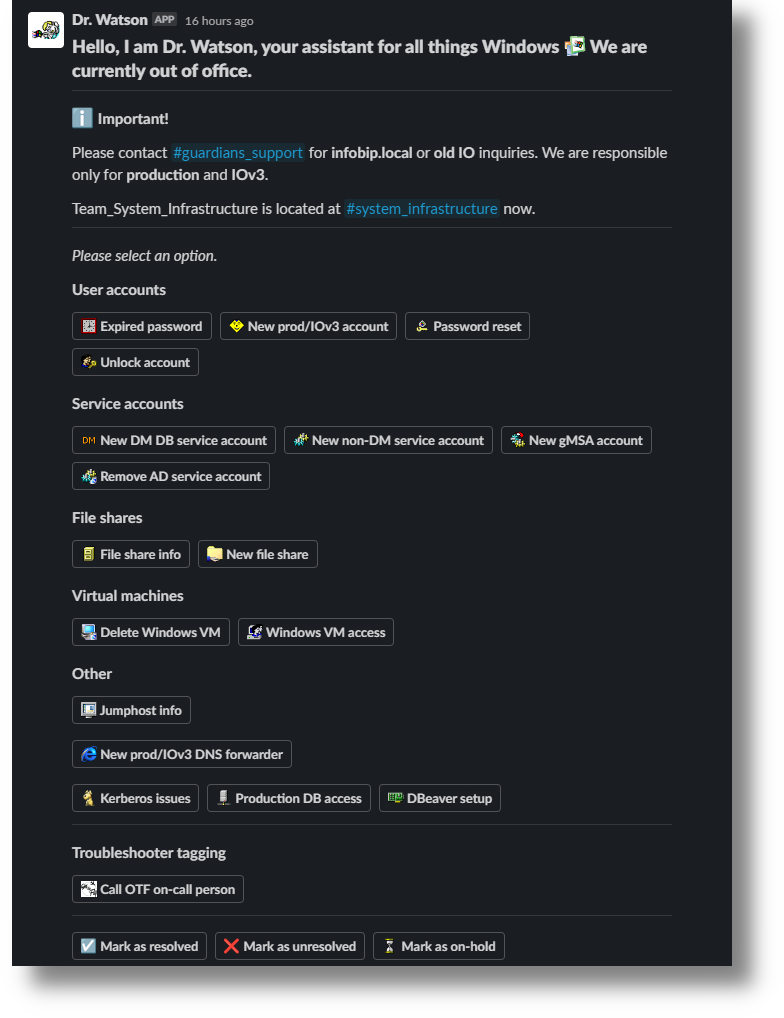The image size is (784, 1018).
Task: Choose New prod/IOv3 account
Action: click(308, 326)
